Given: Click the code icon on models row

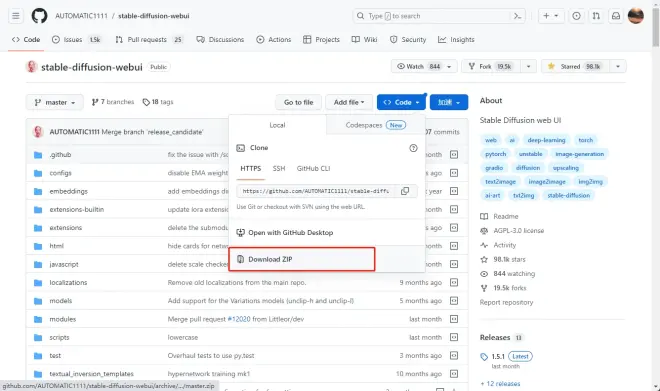Looking at the screenshot, I should 454,301.
